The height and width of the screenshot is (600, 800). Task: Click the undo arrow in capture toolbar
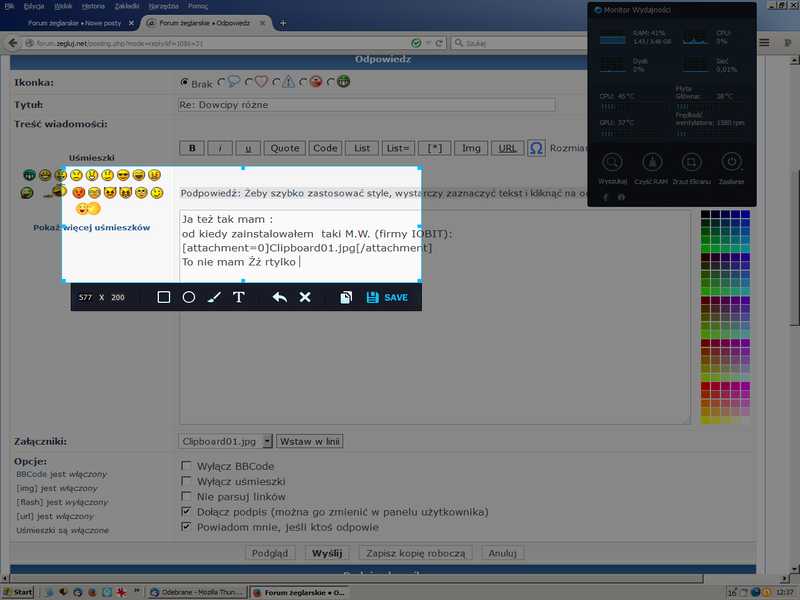pyautogui.click(x=280, y=297)
